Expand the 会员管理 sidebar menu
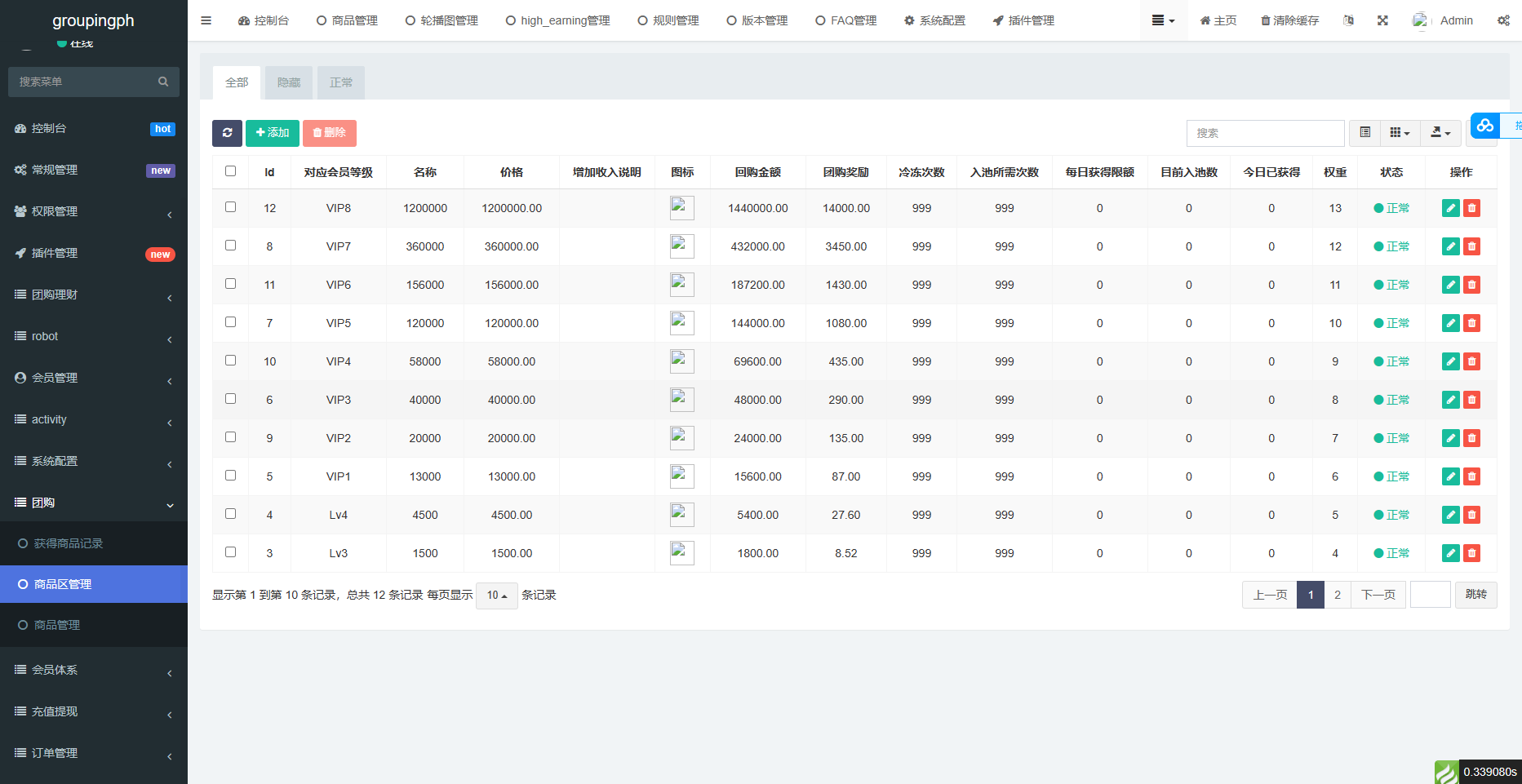 94,378
